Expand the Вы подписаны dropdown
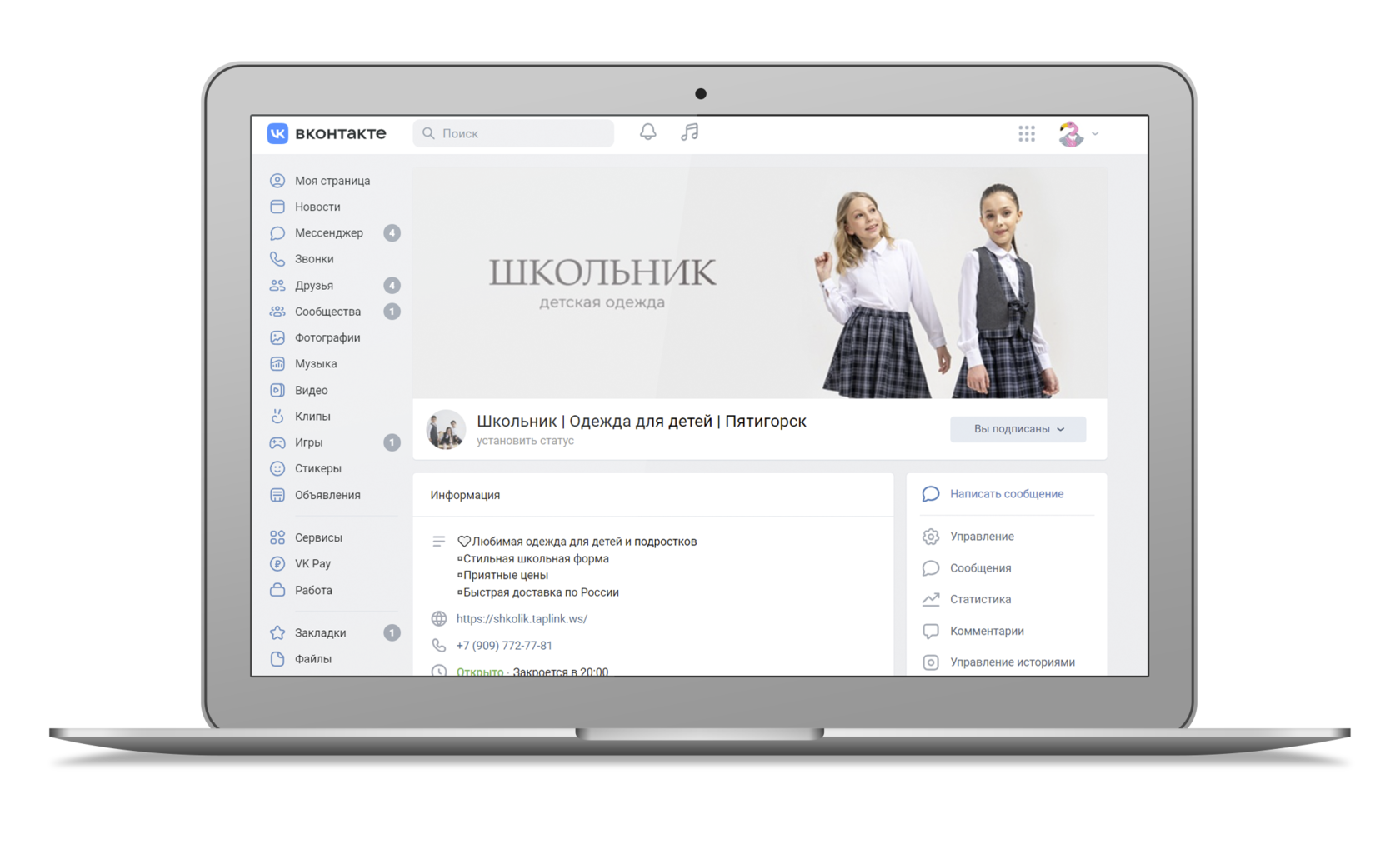Screen dimensions: 1400x844 [1017, 429]
